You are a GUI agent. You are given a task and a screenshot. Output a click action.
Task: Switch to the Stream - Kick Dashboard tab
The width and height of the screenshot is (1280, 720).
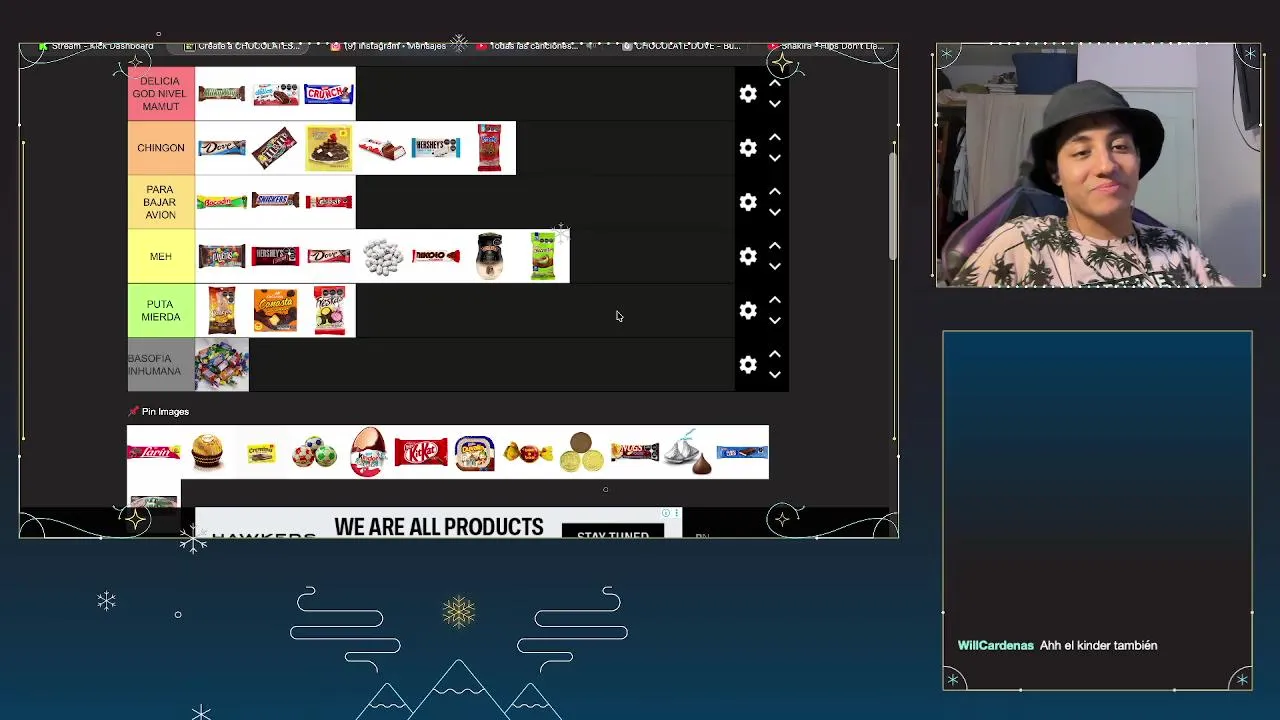97,46
